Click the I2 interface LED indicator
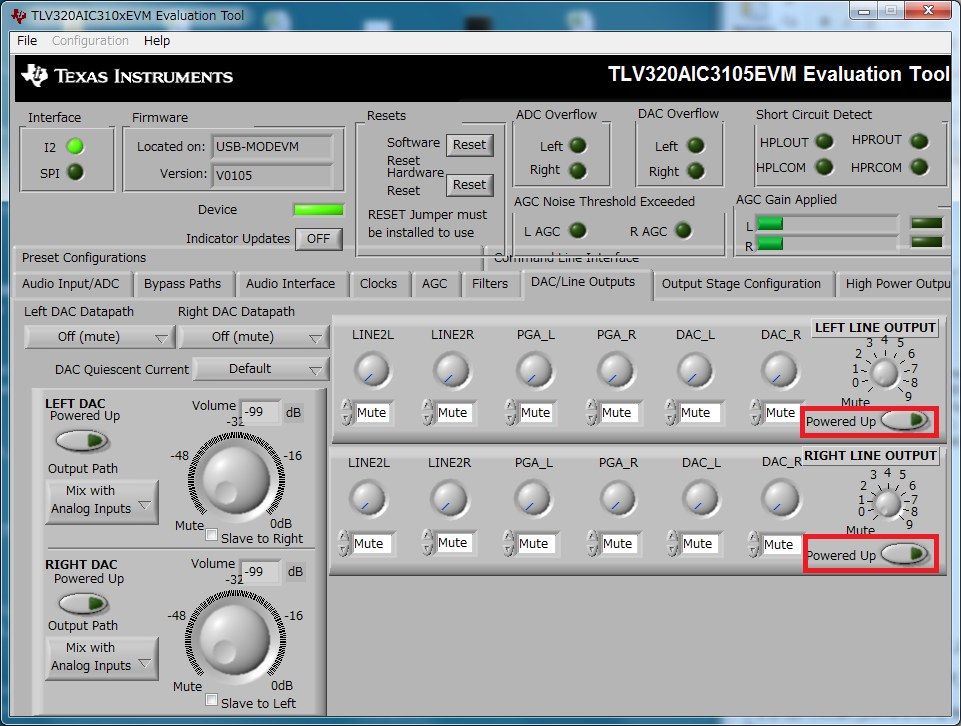The image size is (961, 726). 75,146
